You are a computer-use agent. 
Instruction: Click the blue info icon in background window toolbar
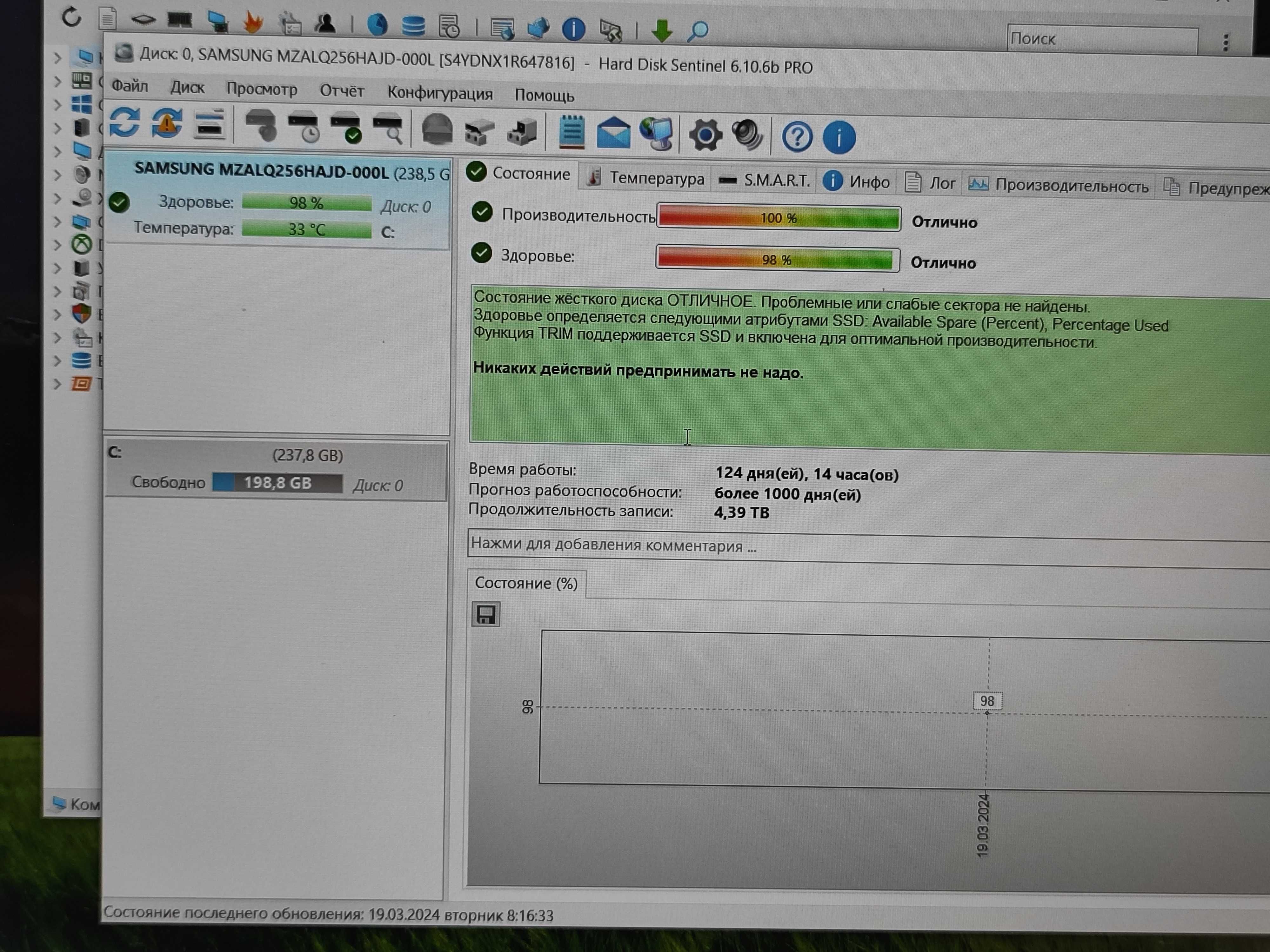tap(574, 29)
